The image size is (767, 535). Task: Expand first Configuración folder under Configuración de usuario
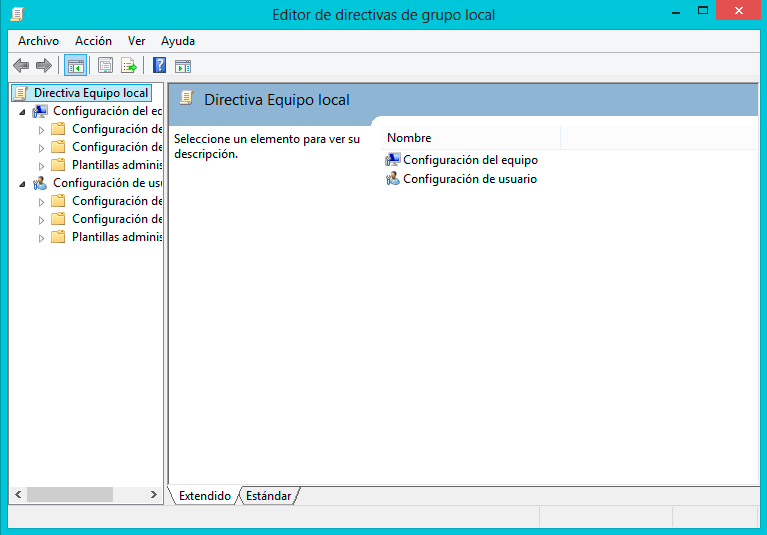point(41,202)
